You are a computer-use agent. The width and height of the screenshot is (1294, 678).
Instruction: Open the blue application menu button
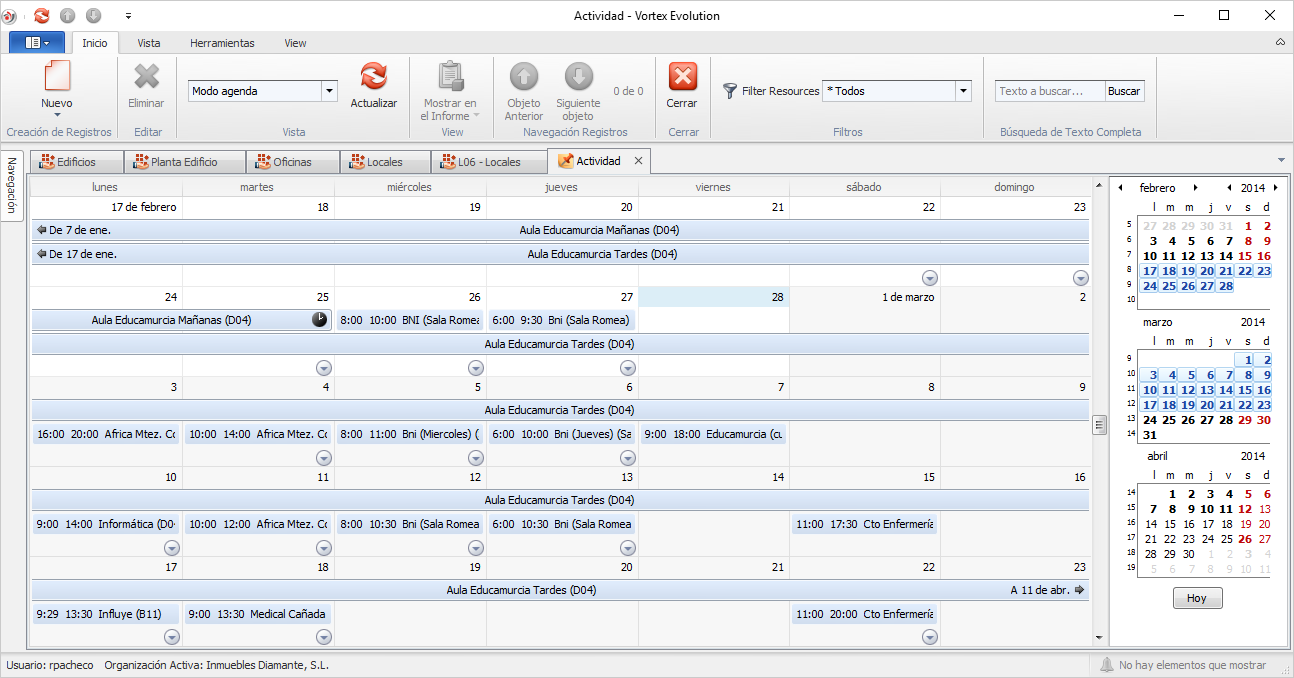point(37,43)
